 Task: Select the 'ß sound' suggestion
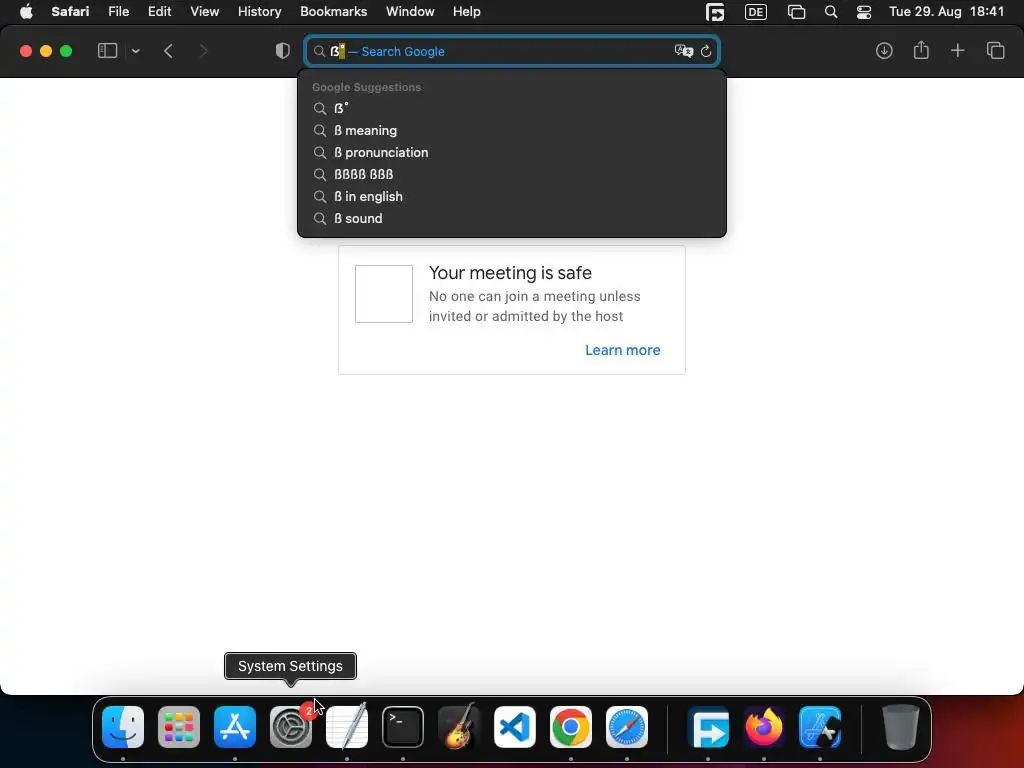click(x=512, y=219)
